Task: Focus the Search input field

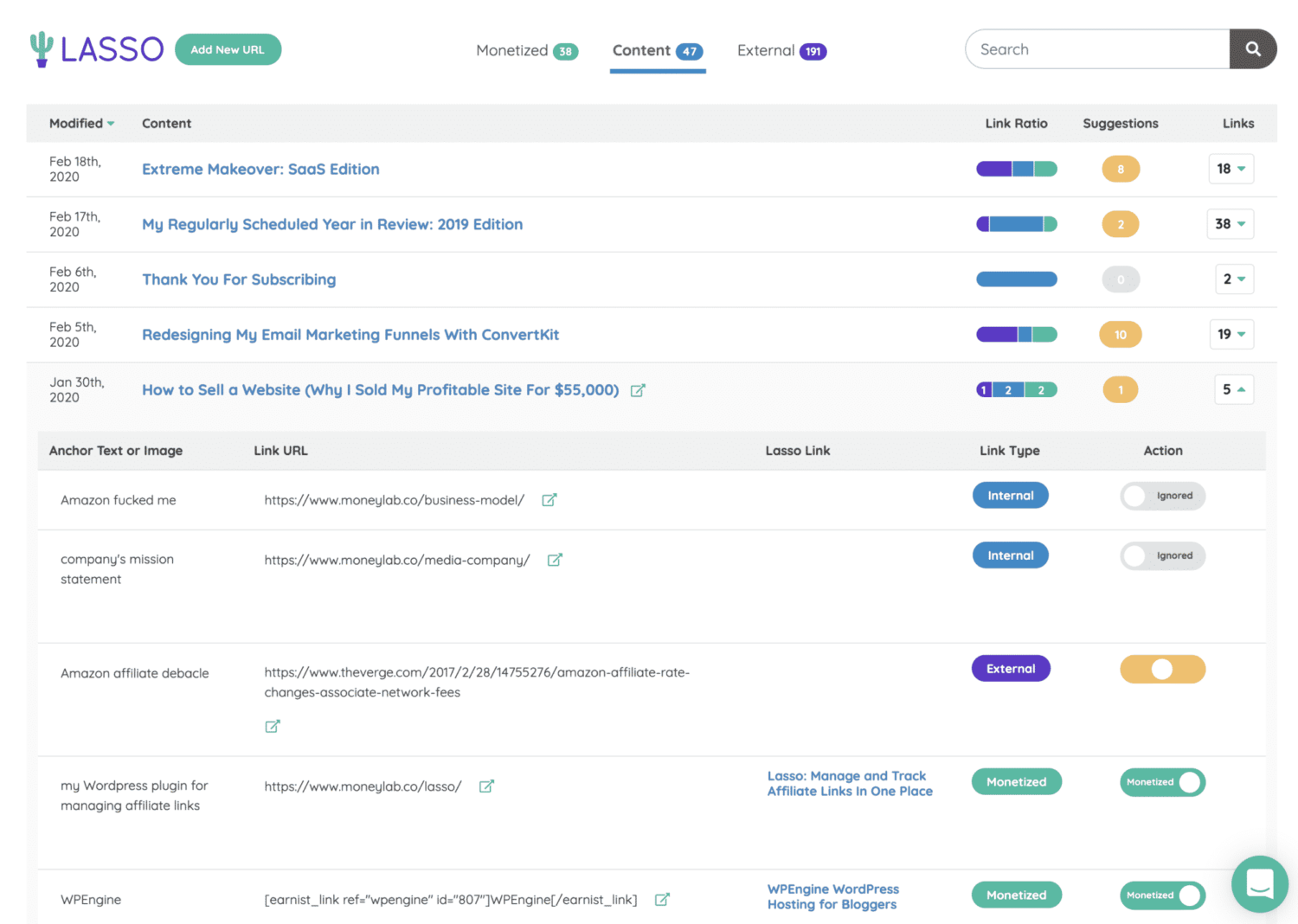Action: coord(1097,49)
